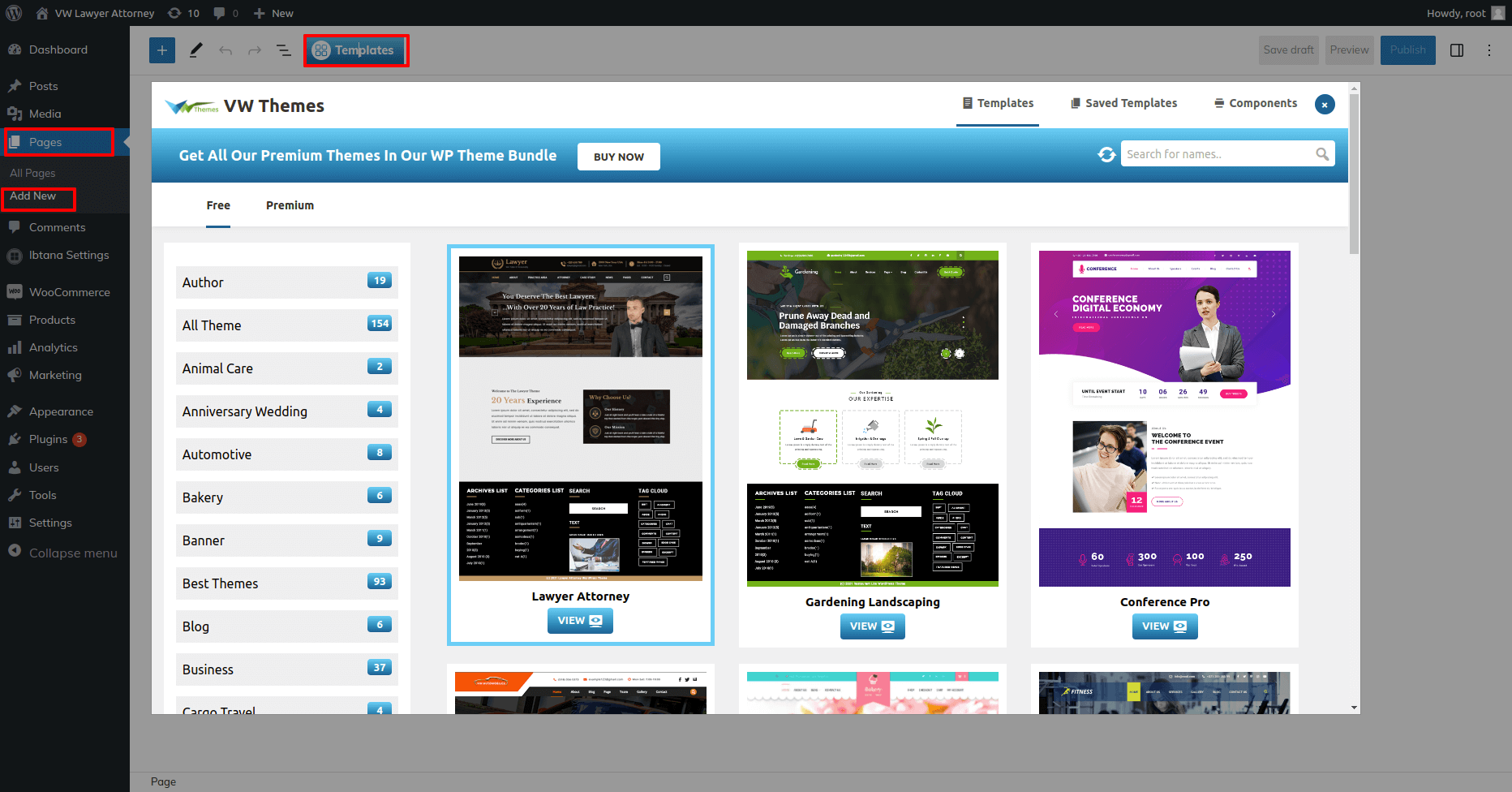Viewport: 1512px width, 792px height.
Task: Open the Templates button in toolbar
Action: click(355, 50)
